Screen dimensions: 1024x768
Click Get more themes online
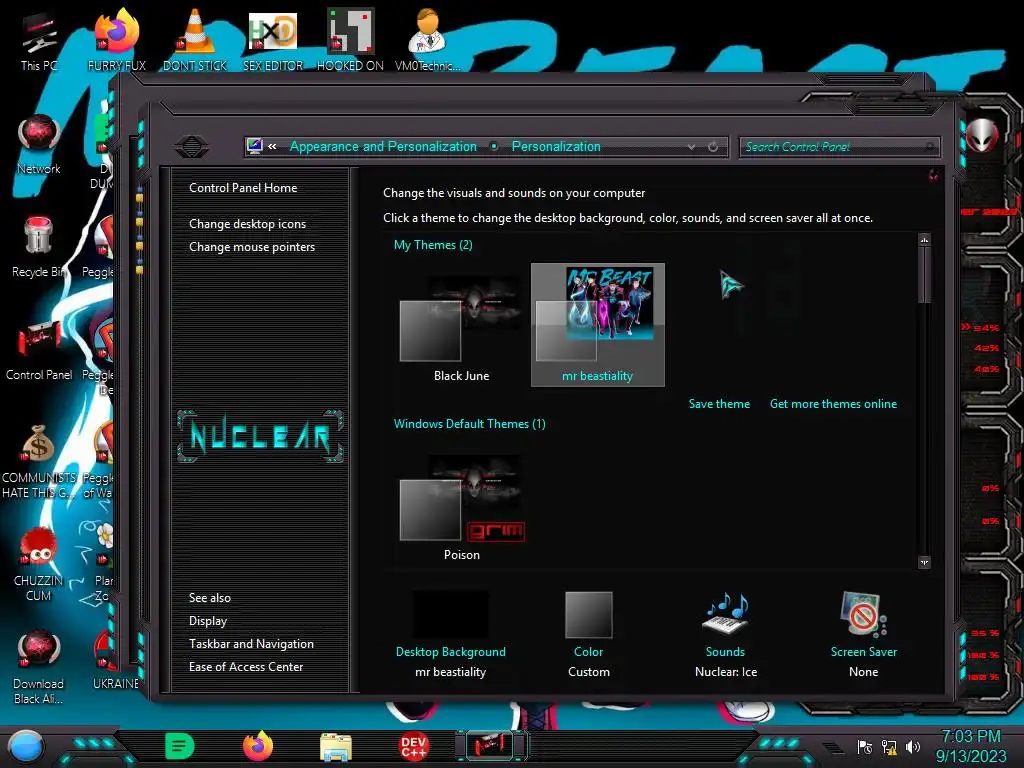coord(833,404)
